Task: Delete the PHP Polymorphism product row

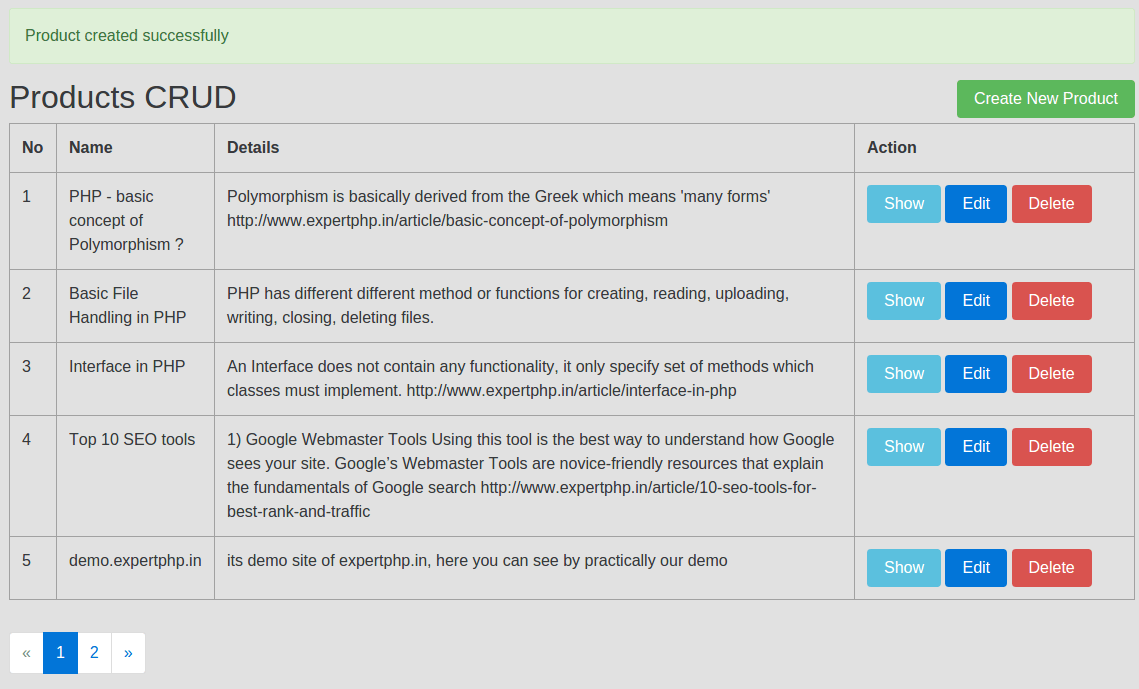Action: pos(1051,204)
